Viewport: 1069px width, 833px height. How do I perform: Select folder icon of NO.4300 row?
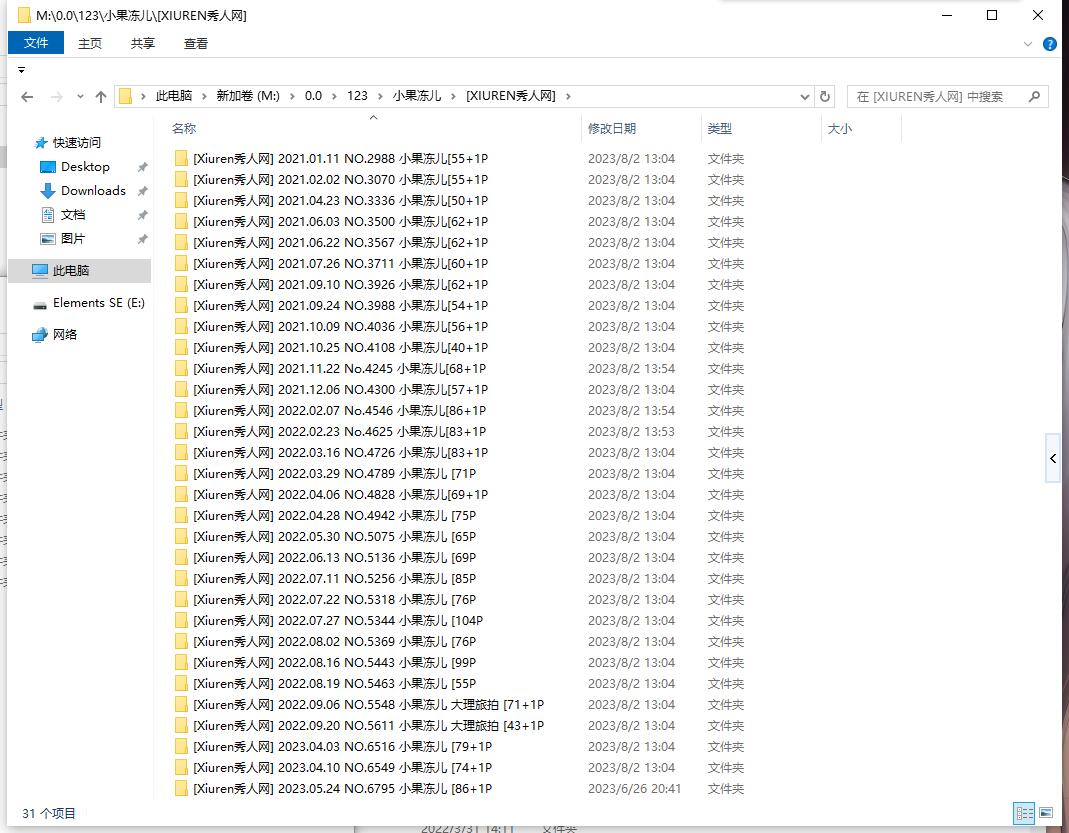pyautogui.click(x=181, y=390)
